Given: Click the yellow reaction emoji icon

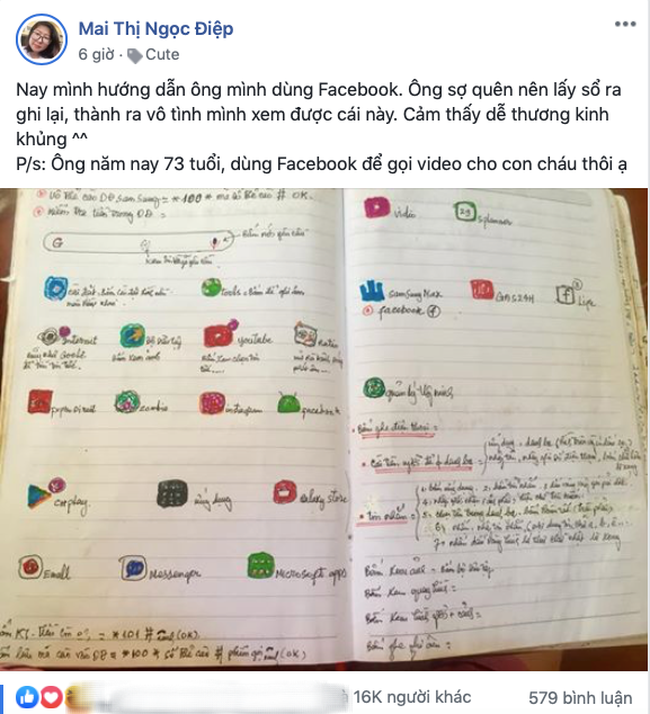Looking at the screenshot, I should pyautogui.click(x=73, y=697).
